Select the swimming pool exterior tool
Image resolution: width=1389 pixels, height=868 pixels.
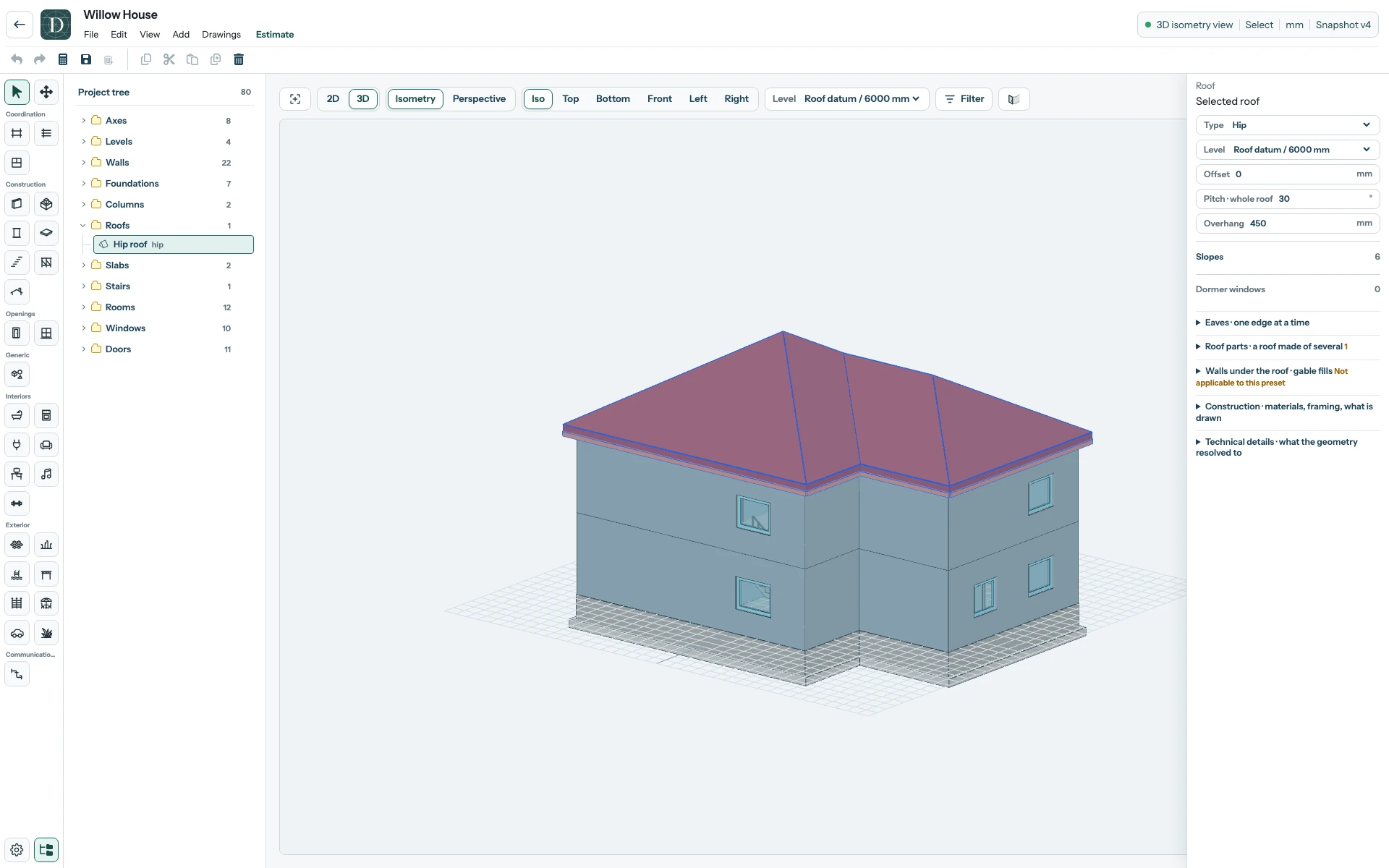point(17,574)
